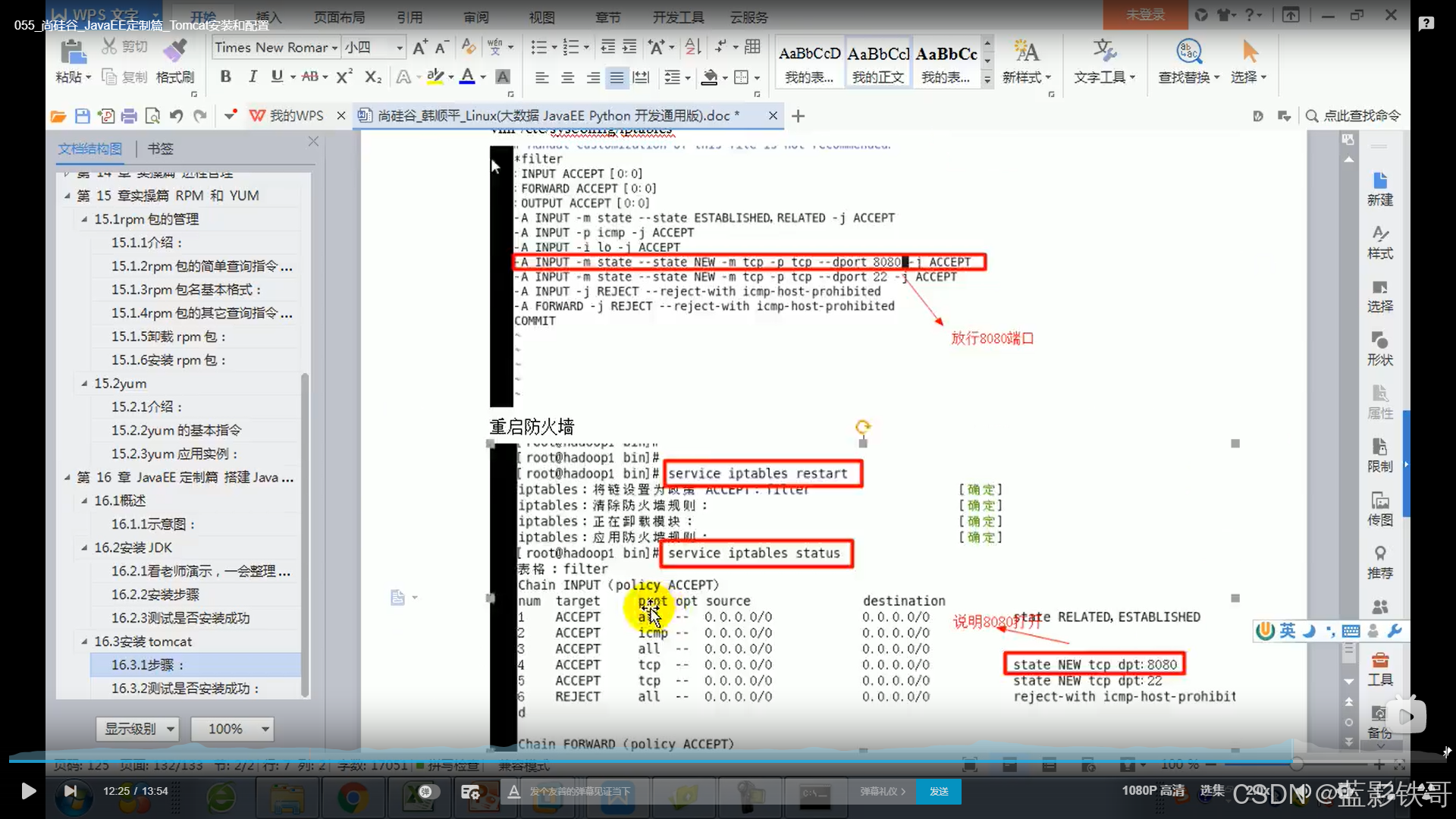
Task: Click the bullet list icon
Action: coord(538,47)
